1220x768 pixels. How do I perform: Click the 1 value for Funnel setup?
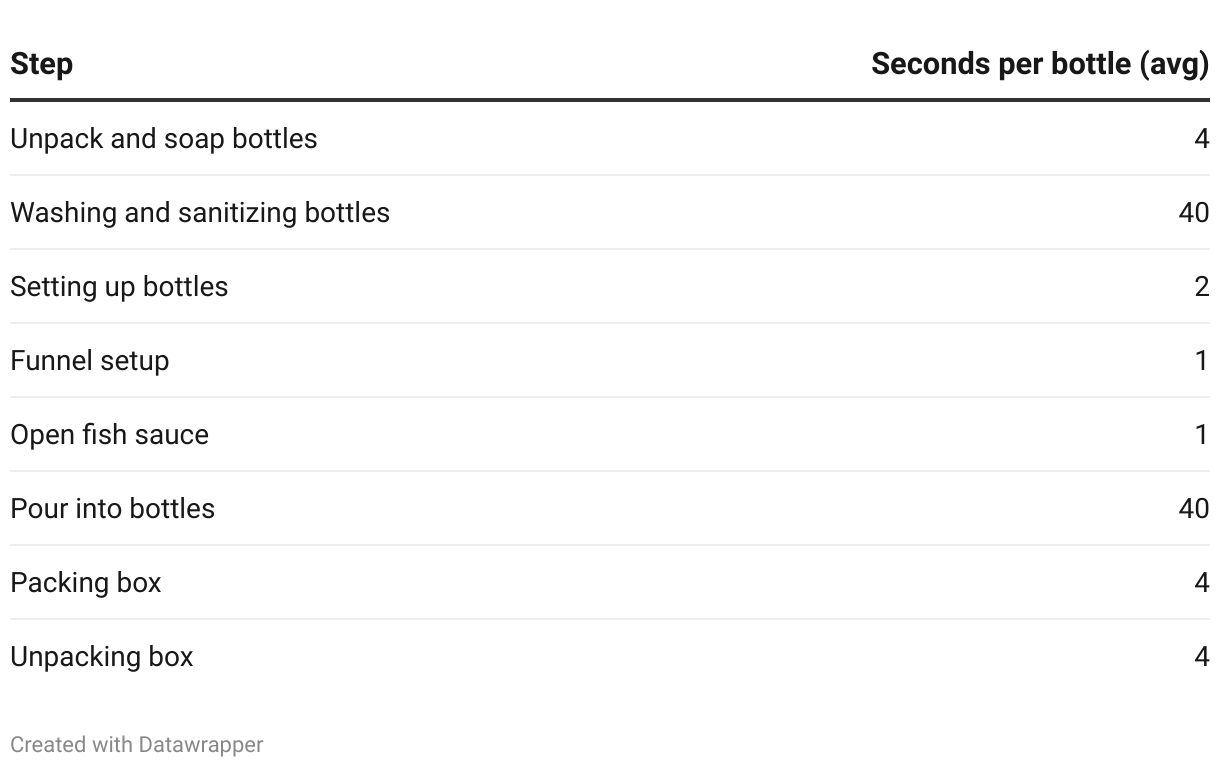1203,360
